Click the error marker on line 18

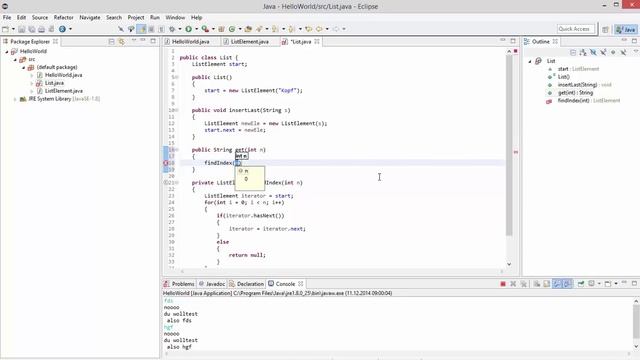point(166,163)
